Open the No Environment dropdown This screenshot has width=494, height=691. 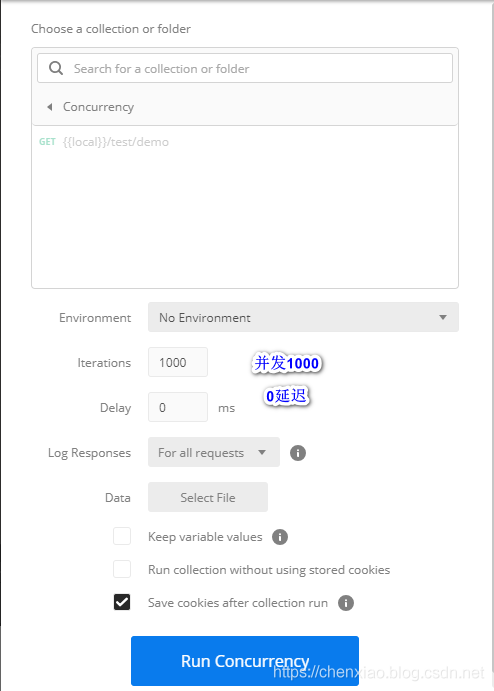coord(303,317)
